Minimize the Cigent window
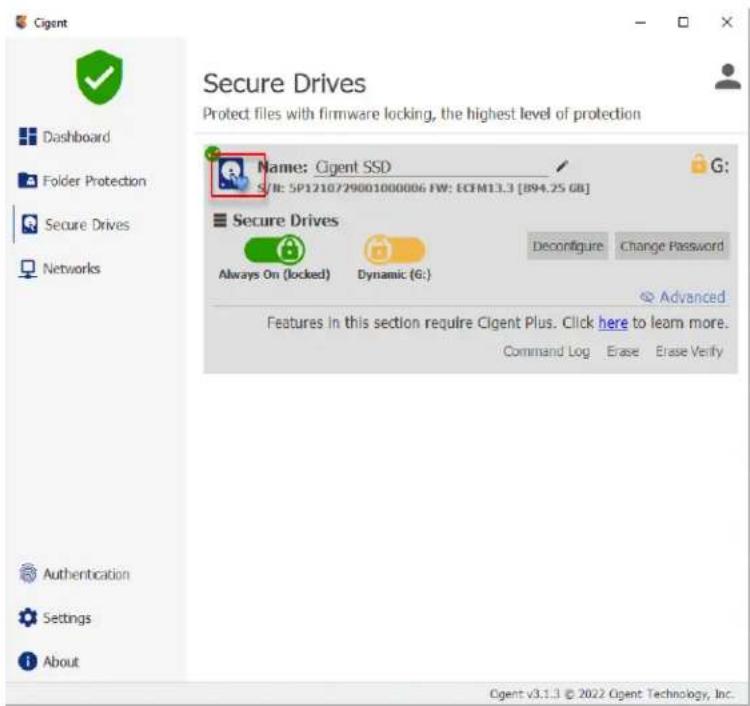This screenshot has height=706, width=750. pyautogui.click(x=640, y=22)
